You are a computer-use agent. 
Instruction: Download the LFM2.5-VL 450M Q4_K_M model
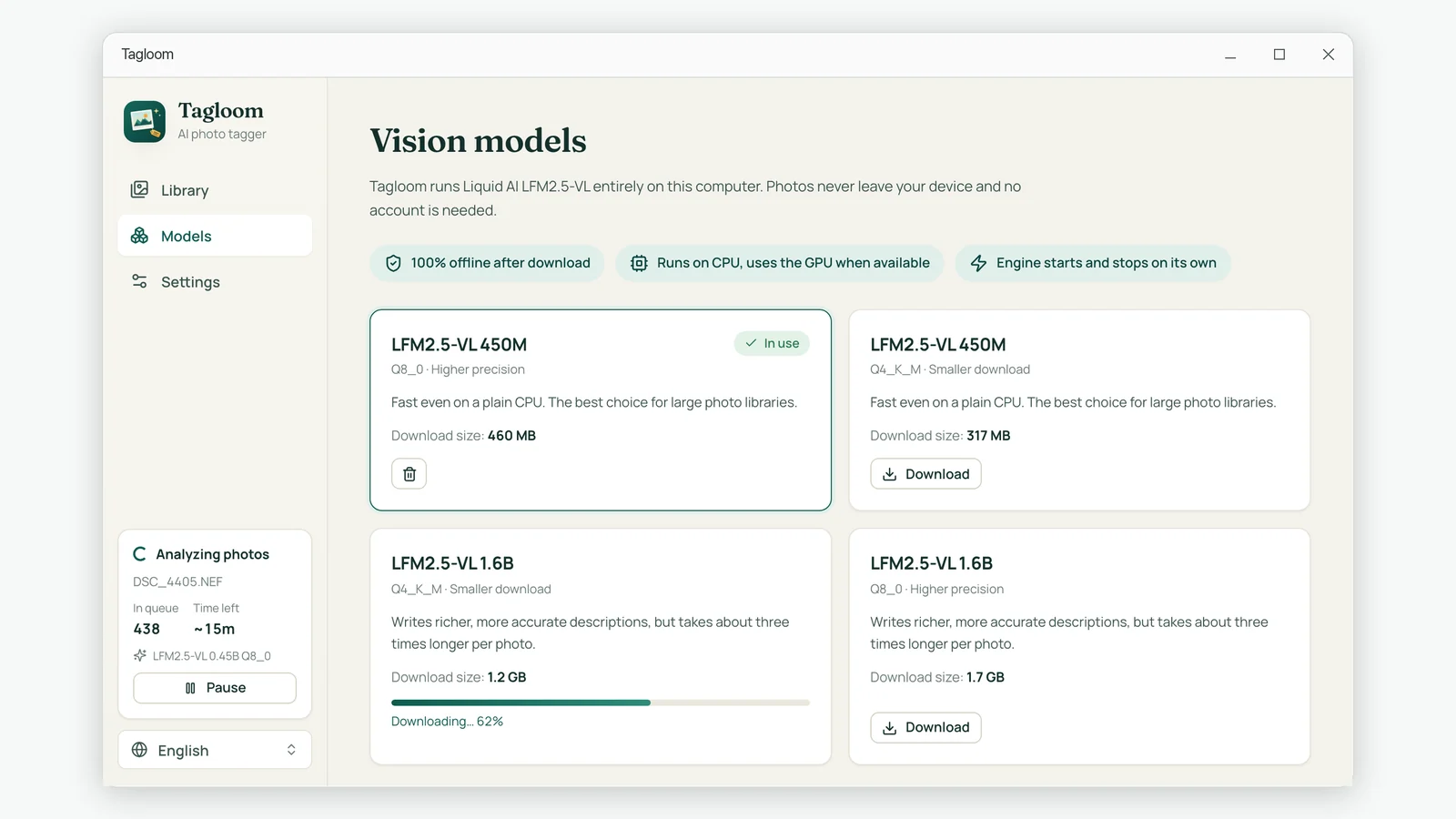click(x=925, y=474)
